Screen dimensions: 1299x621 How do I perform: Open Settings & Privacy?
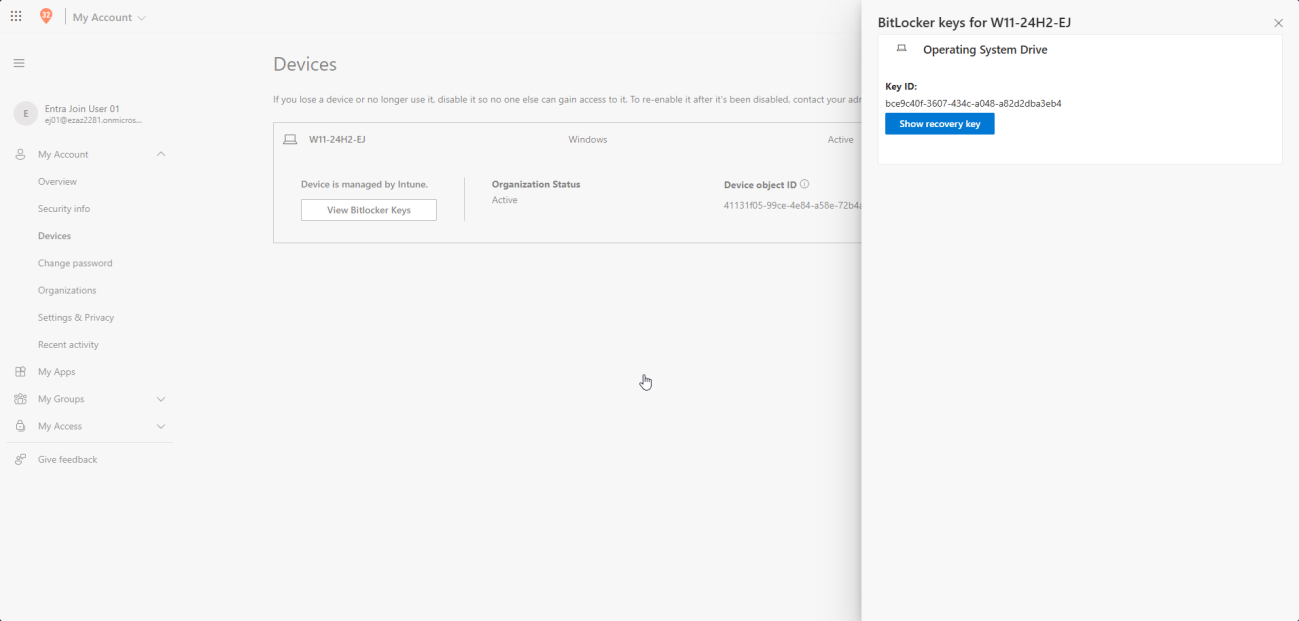[x=76, y=317]
